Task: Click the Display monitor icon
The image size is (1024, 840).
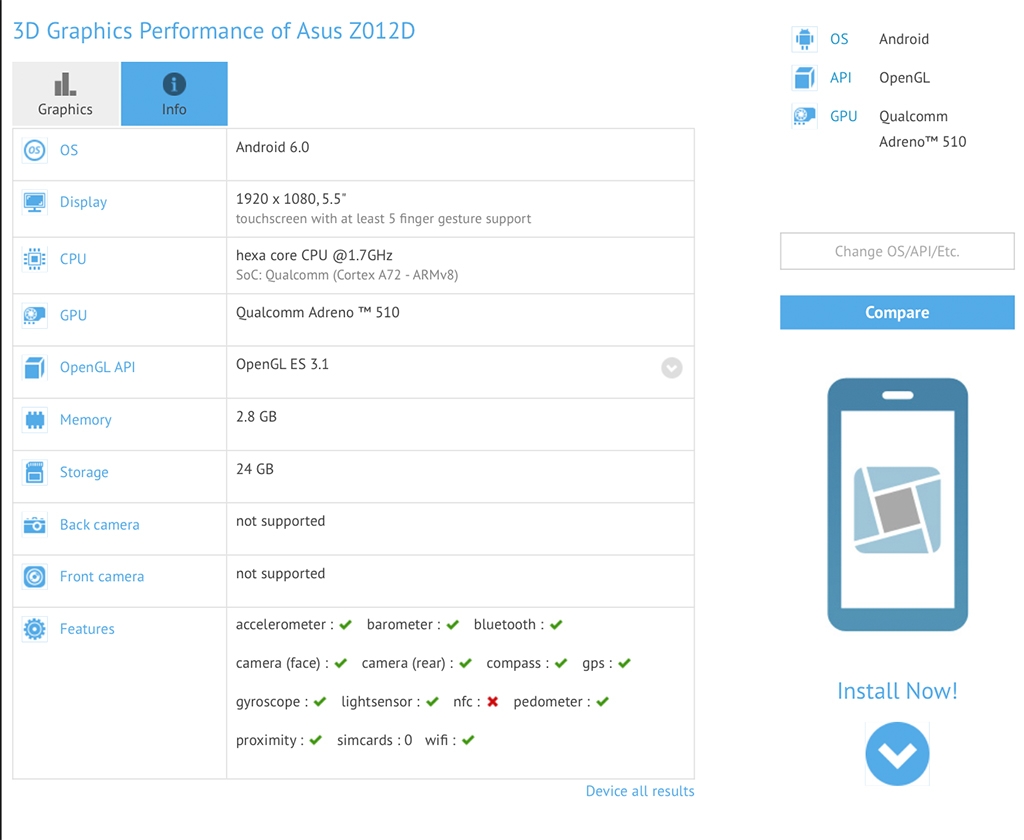Action: click(x=35, y=202)
